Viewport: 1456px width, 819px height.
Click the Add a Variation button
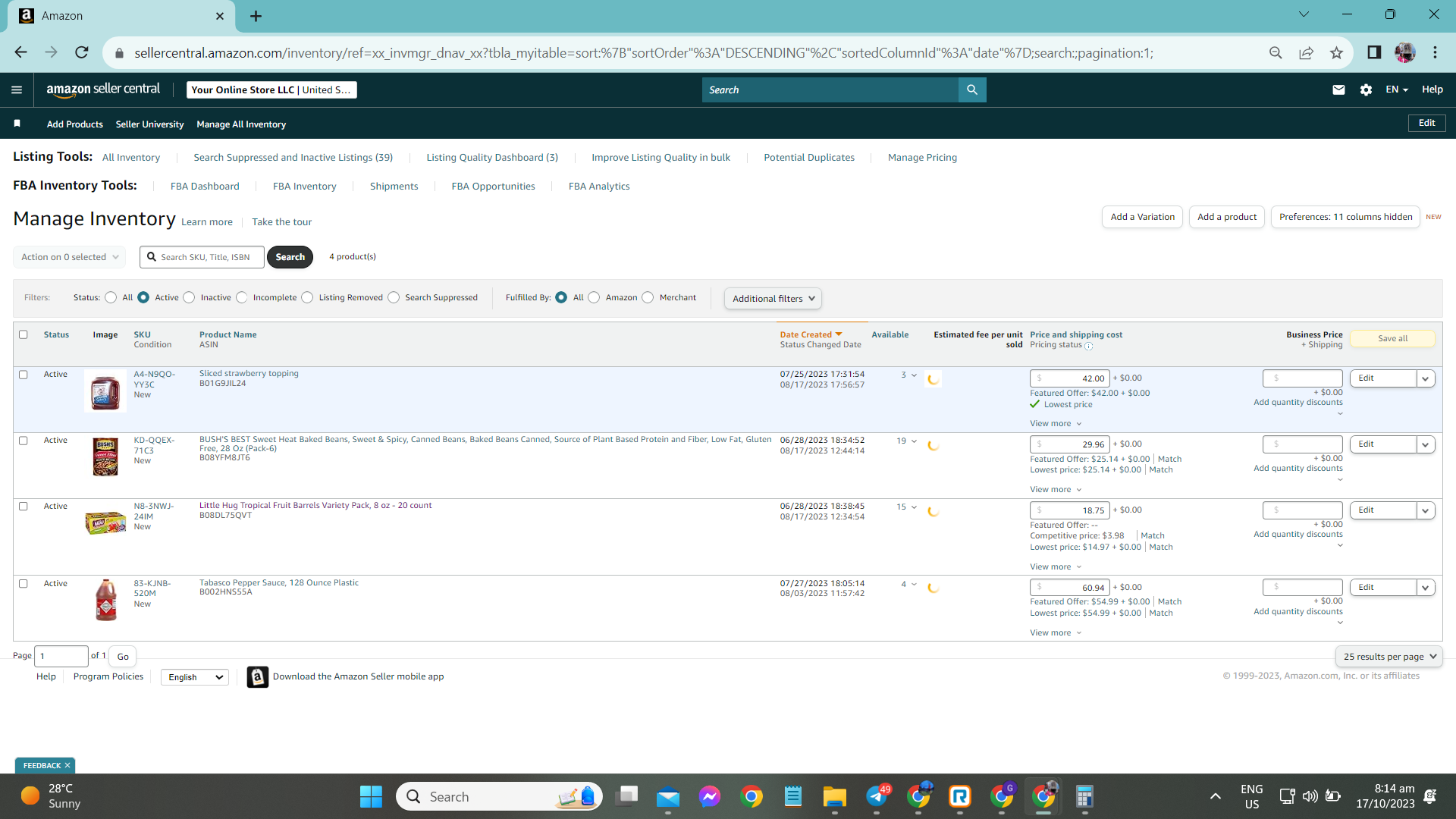click(x=1142, y=217)
